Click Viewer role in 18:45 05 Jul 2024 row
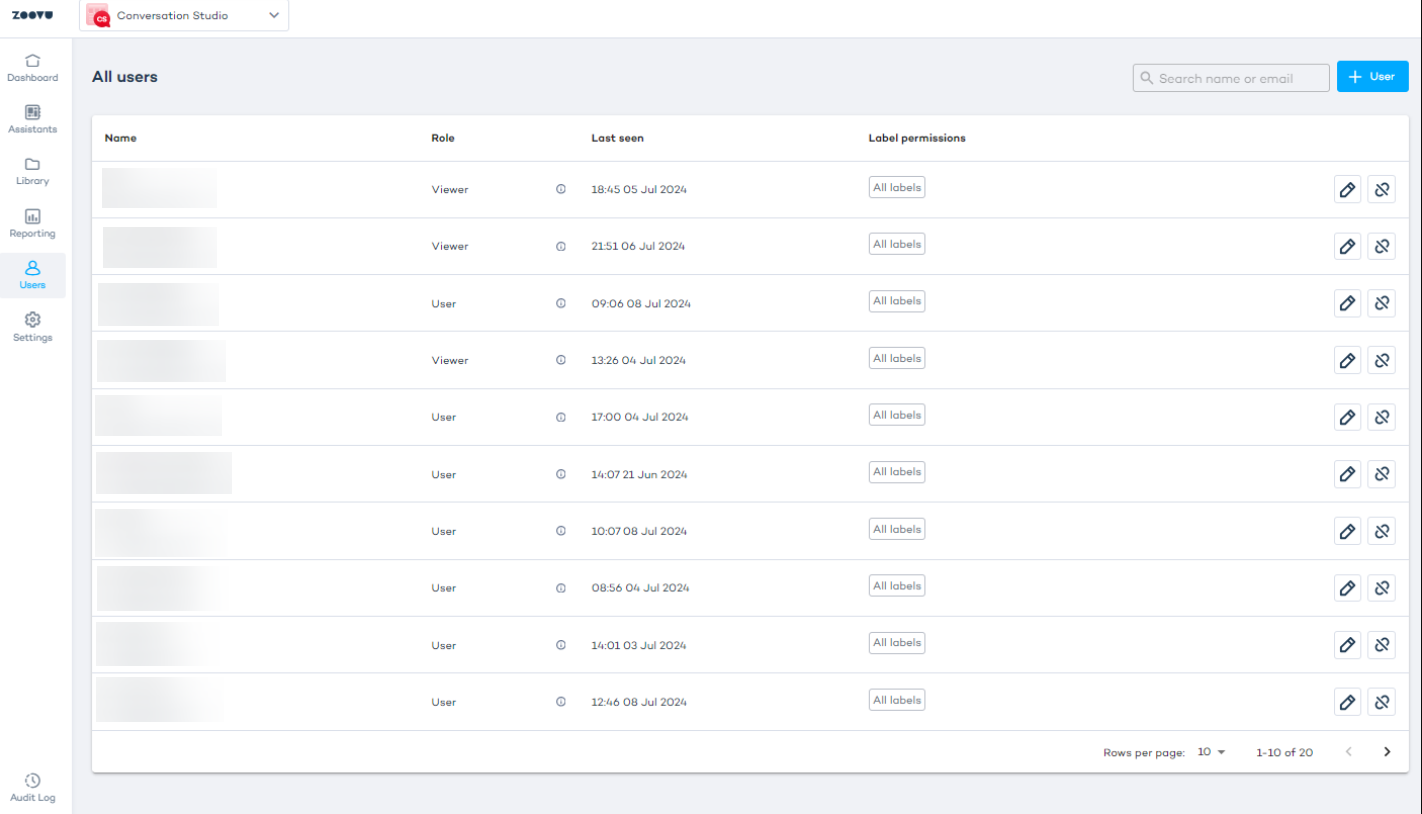This screenshot has width=1422, height=814. click(x=450, y=190)
